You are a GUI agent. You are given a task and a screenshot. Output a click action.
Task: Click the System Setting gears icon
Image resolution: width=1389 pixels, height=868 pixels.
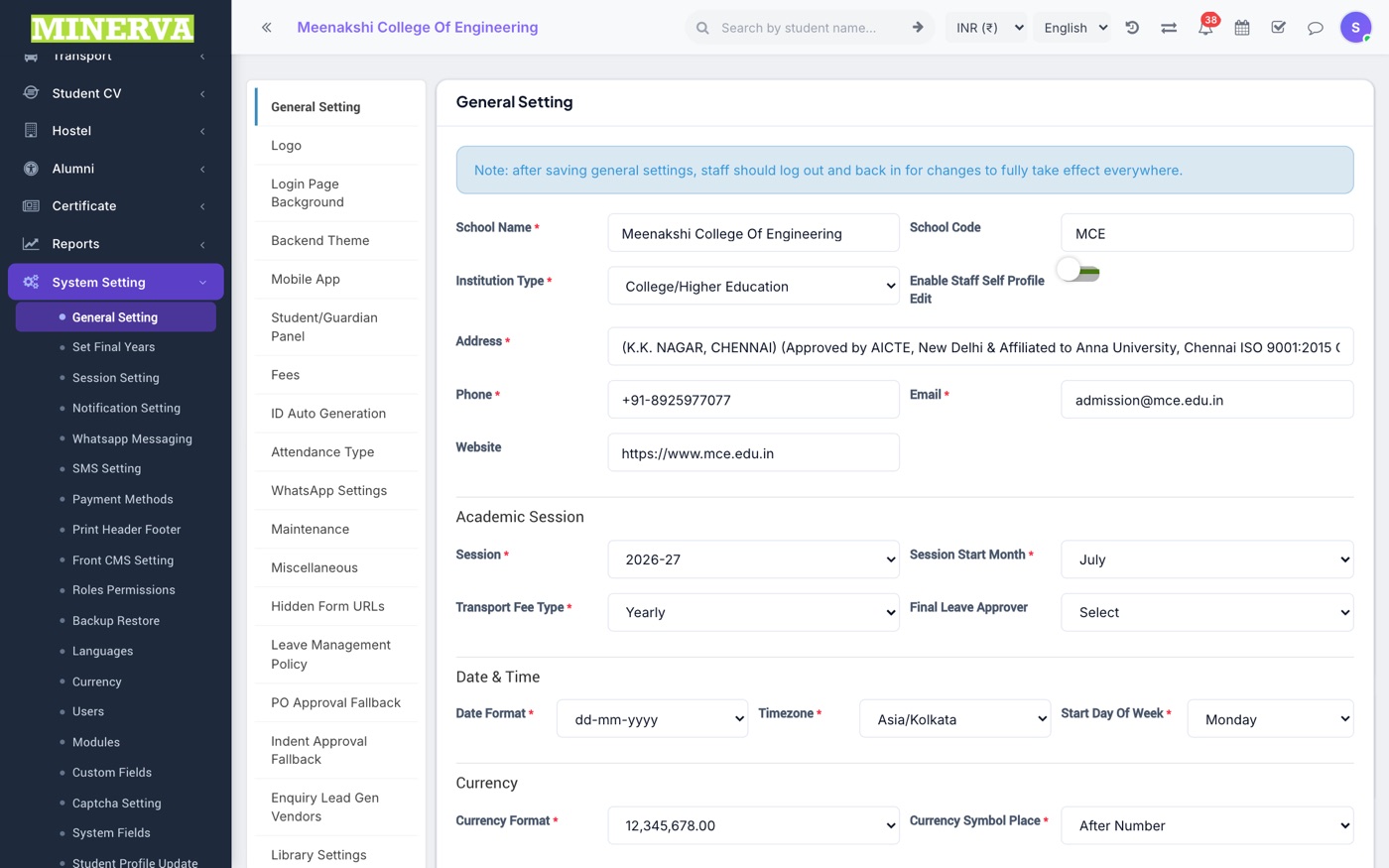pos(31,282)
